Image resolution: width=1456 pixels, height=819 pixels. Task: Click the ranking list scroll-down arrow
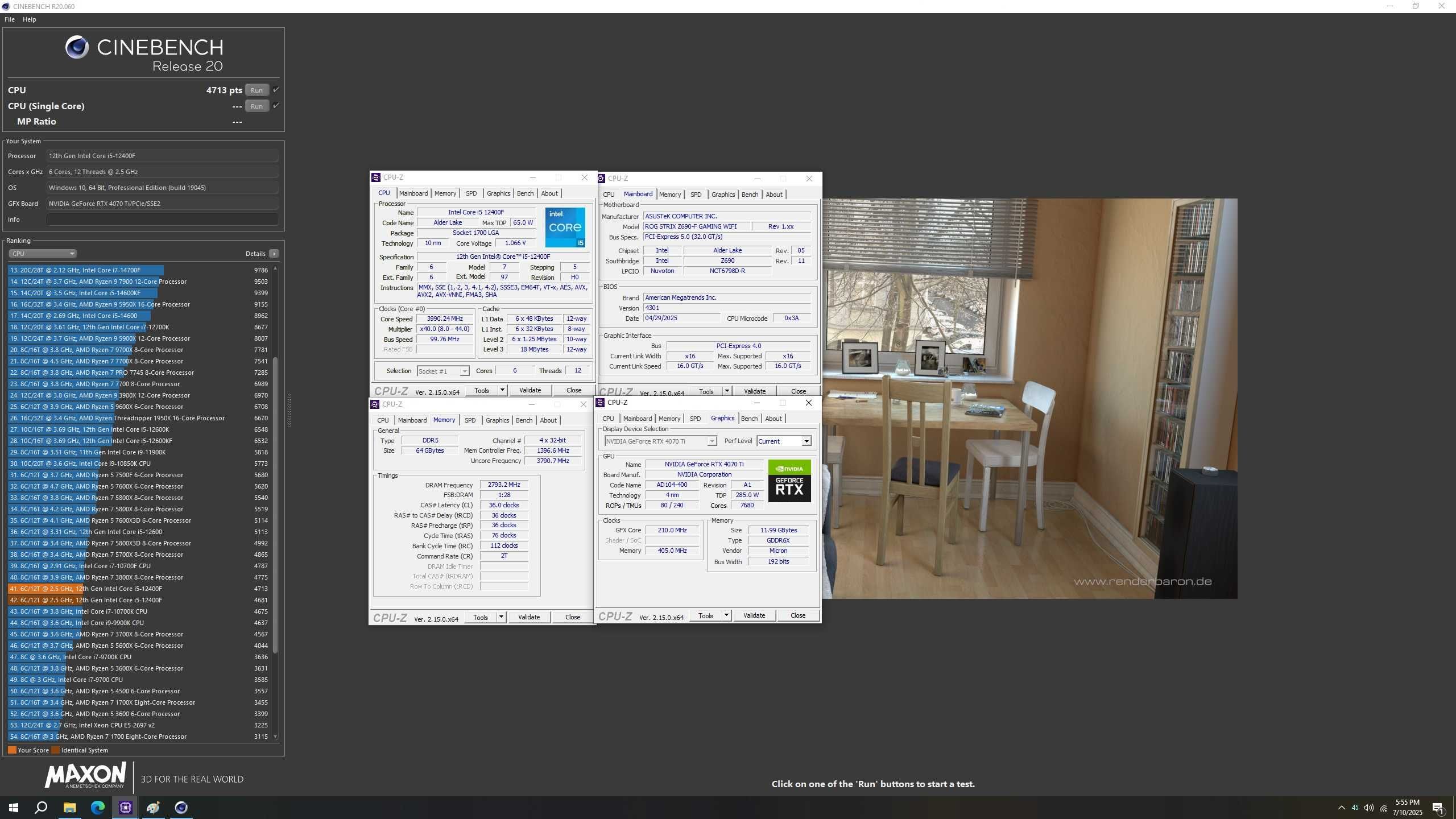[275, 737]
